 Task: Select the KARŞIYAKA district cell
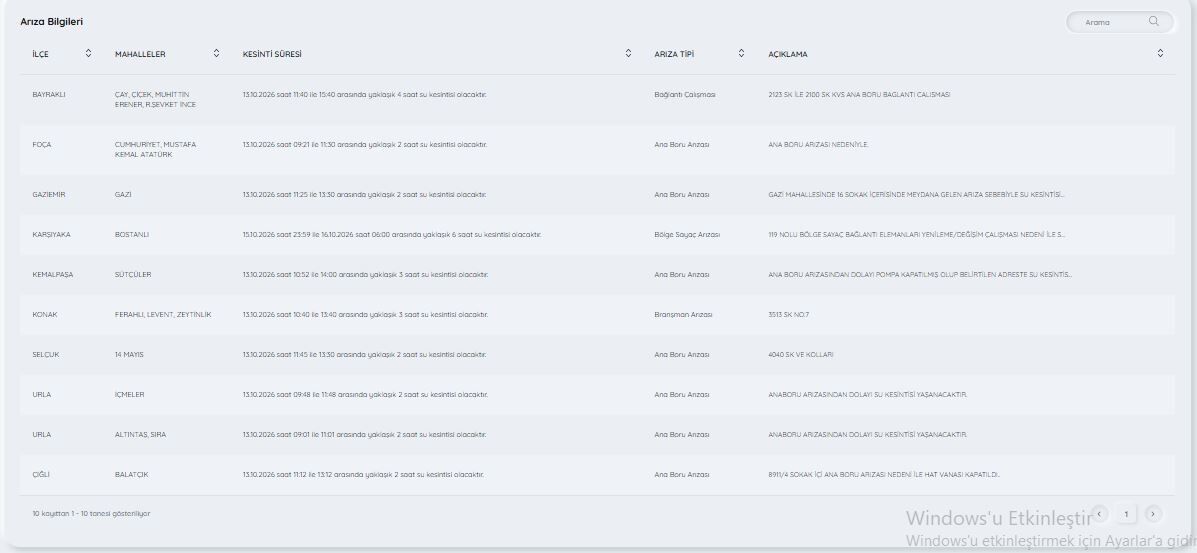coord(51,234)
